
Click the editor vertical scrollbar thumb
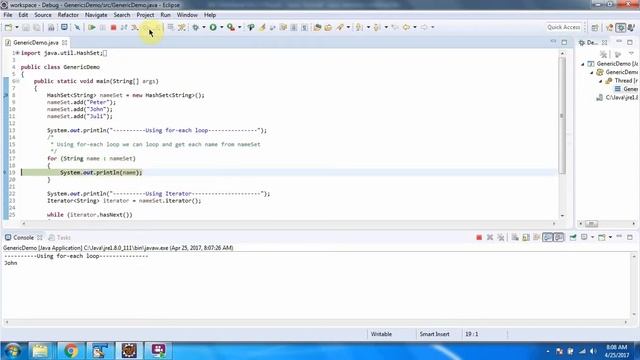(562, 115)
